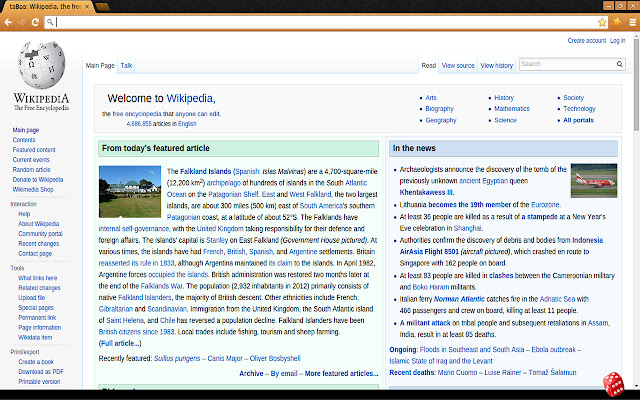The height and width of the screenshot is (400, 640).
Task: Open the Technology portal link
Action: (579, 109)
